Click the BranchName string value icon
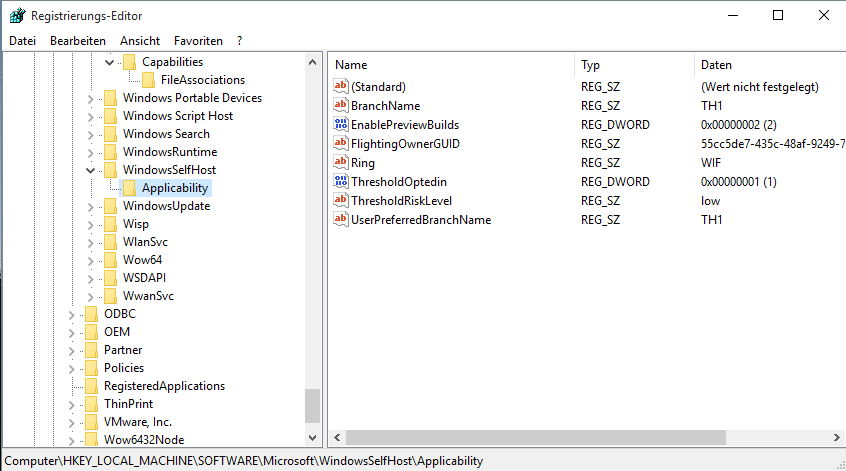The height and width of the screenshot is (471, 846). 341,105
